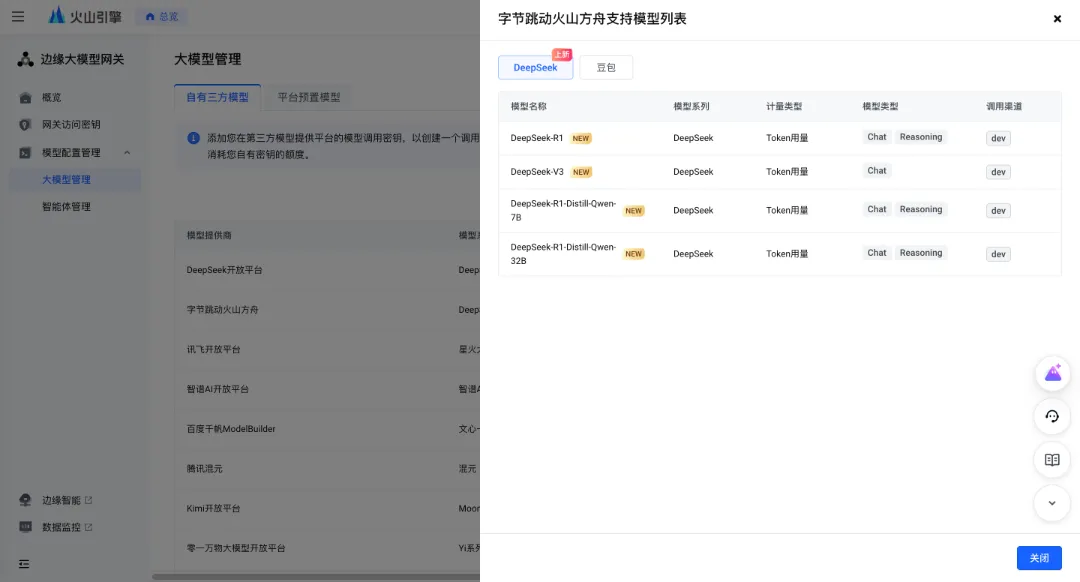The image size is (1080, 582).
Task: Select the DeepSeek开放平台 provider row
Action: click(327, 270)
